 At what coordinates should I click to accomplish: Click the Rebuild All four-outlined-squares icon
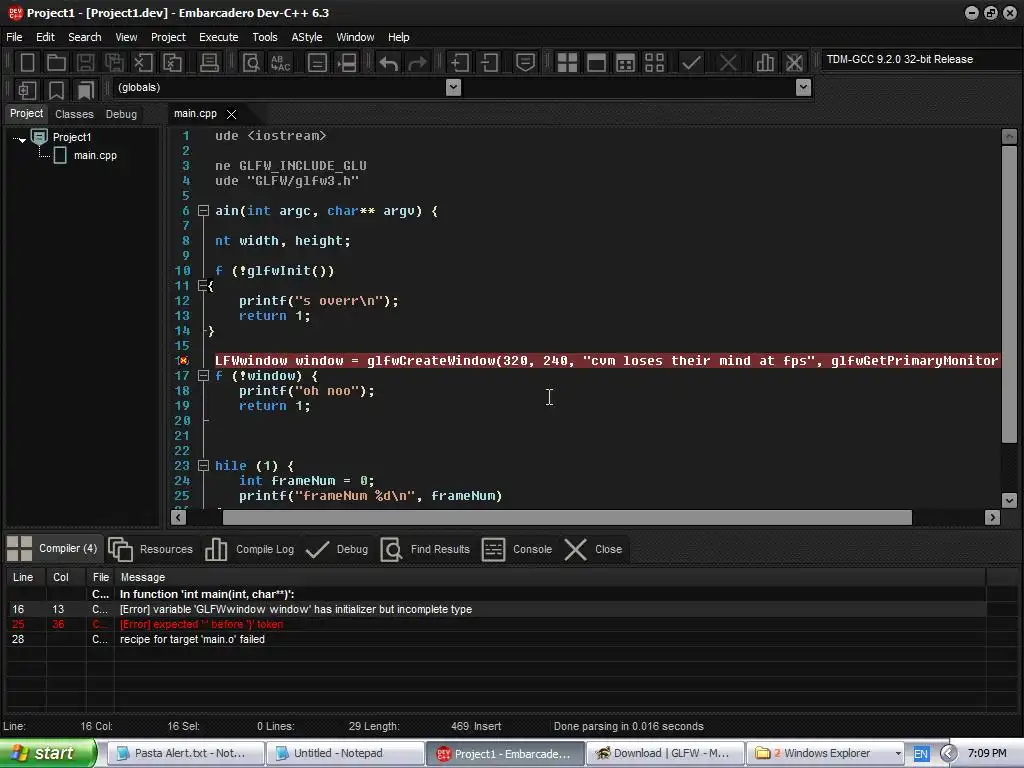click(654, 63)
